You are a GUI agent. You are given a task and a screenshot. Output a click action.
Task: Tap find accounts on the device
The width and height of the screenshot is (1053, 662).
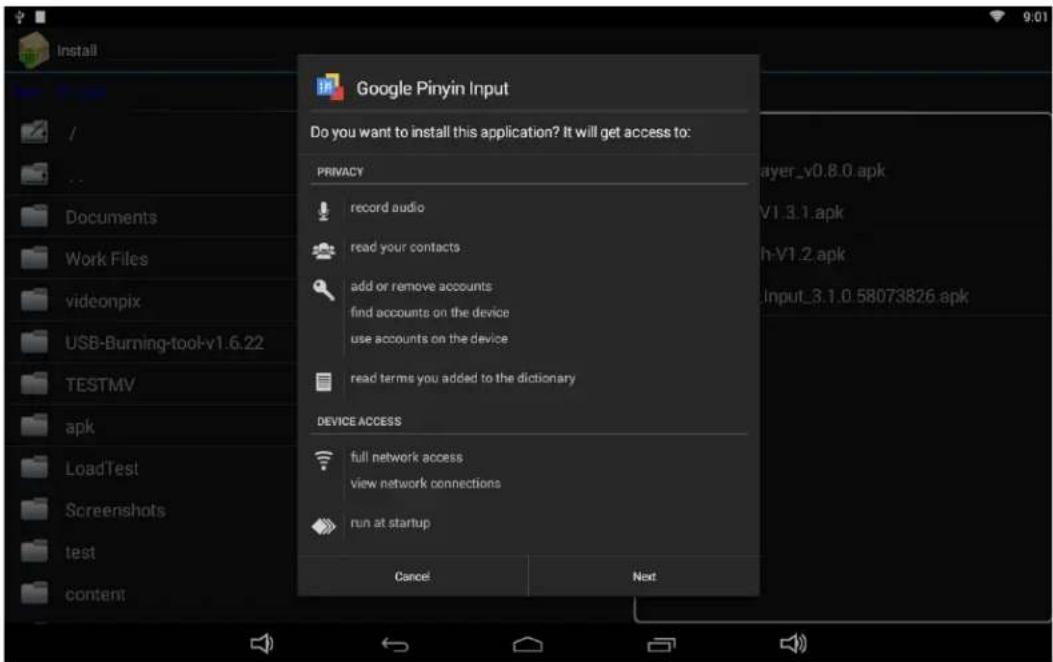(429, 312)
